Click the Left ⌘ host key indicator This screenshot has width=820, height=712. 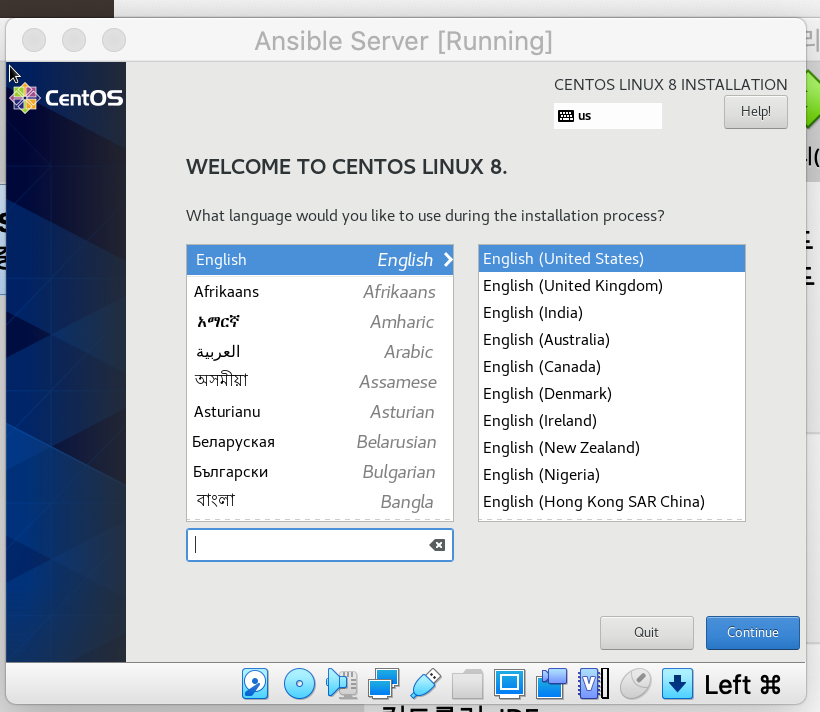743,684
